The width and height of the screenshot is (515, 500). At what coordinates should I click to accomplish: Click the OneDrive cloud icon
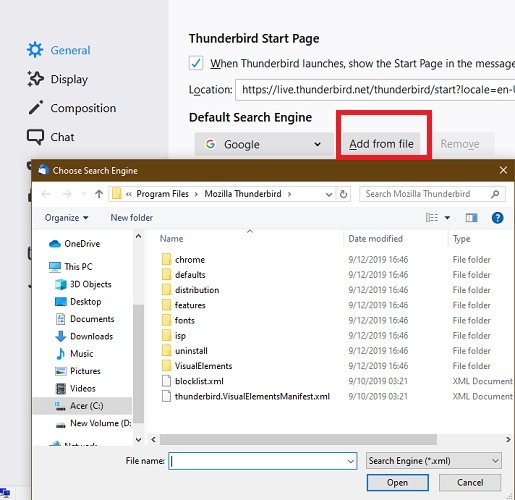point(55,244)
